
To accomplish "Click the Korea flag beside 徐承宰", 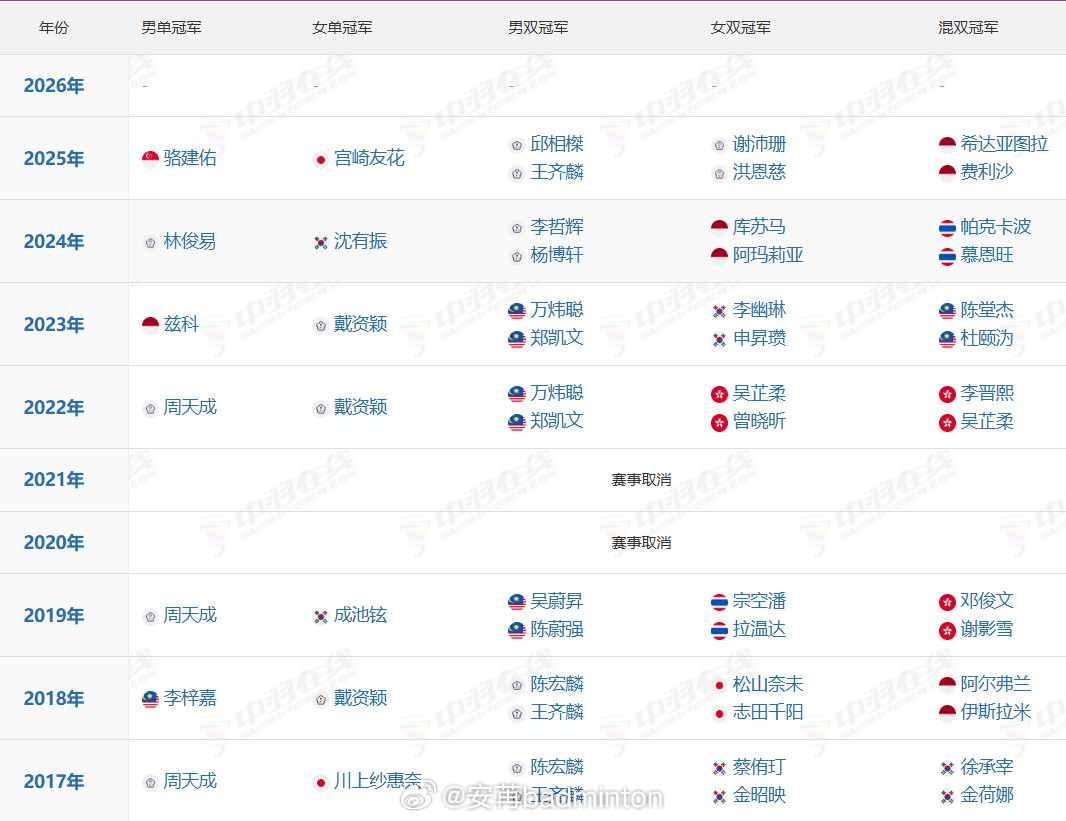I will tap(948, 768).
